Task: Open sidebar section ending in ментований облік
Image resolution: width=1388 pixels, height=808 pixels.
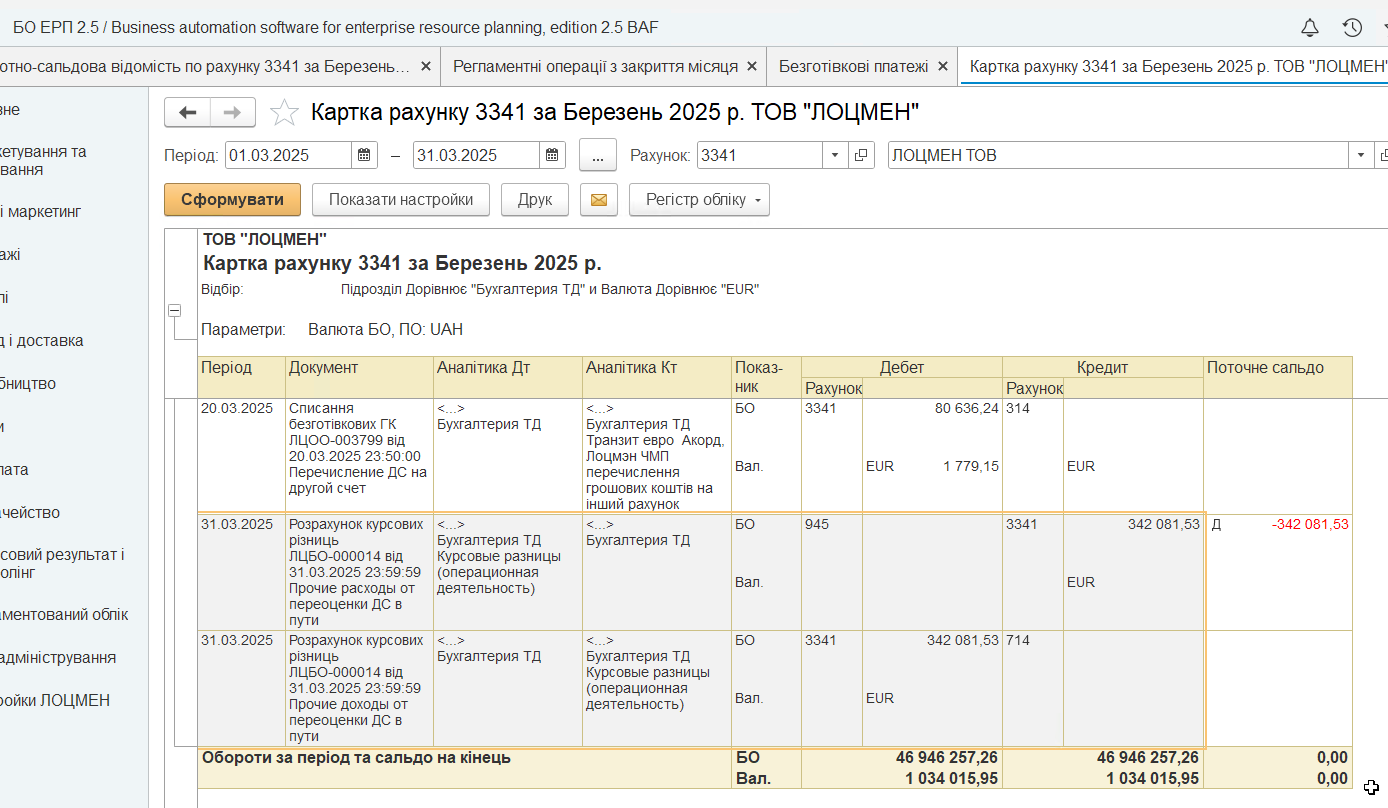Action: tap(64, 614)
